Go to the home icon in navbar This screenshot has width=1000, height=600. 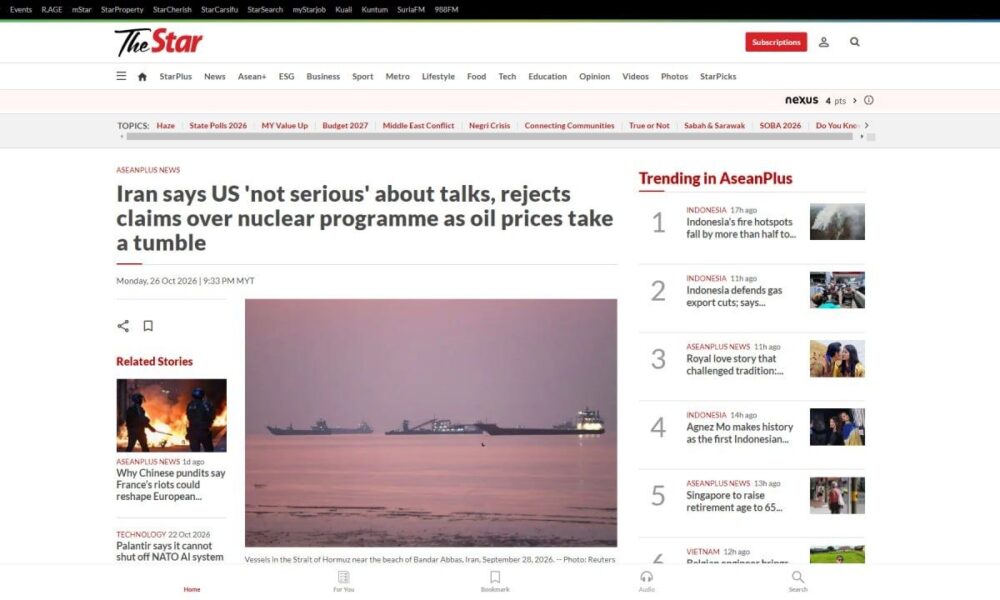(142, 77)
